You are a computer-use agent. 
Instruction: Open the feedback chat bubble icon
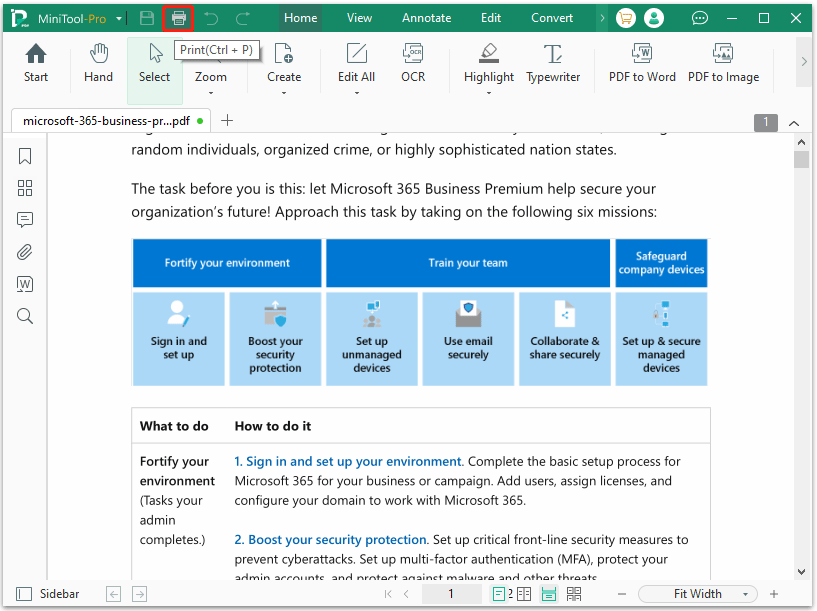[x=699, y=18]
